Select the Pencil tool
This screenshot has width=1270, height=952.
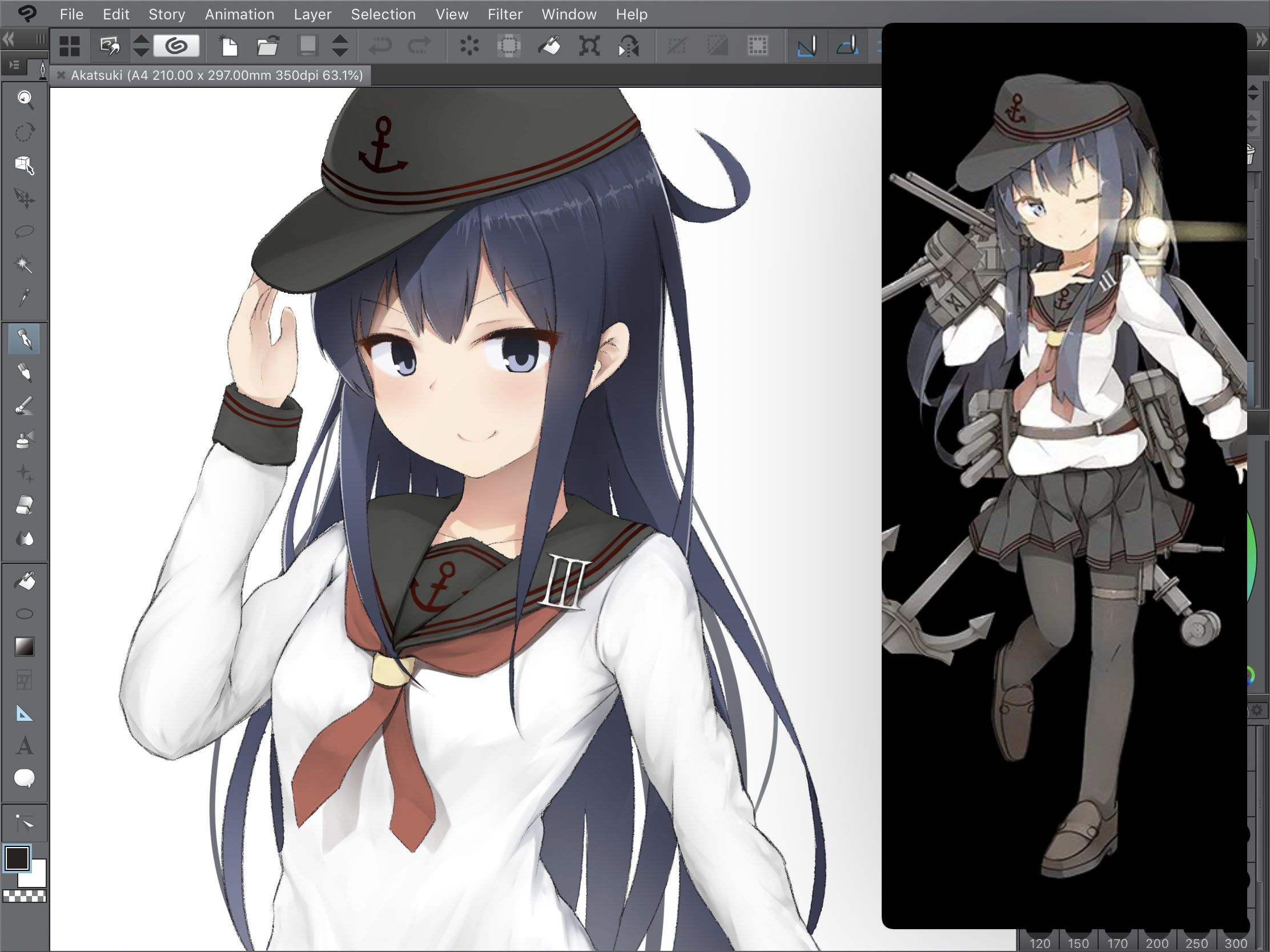[24, 373]
